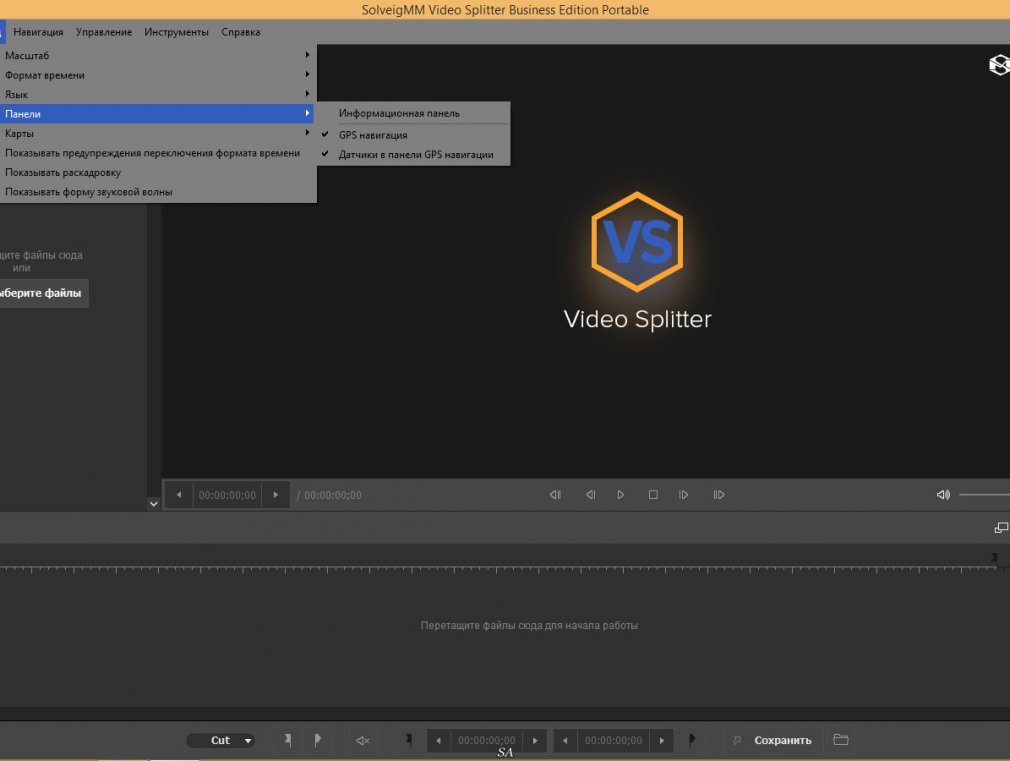This screenshot has width=1010, height=761.
Task: Click the marker at the timeline ruler end
Action: coord(995,558)
